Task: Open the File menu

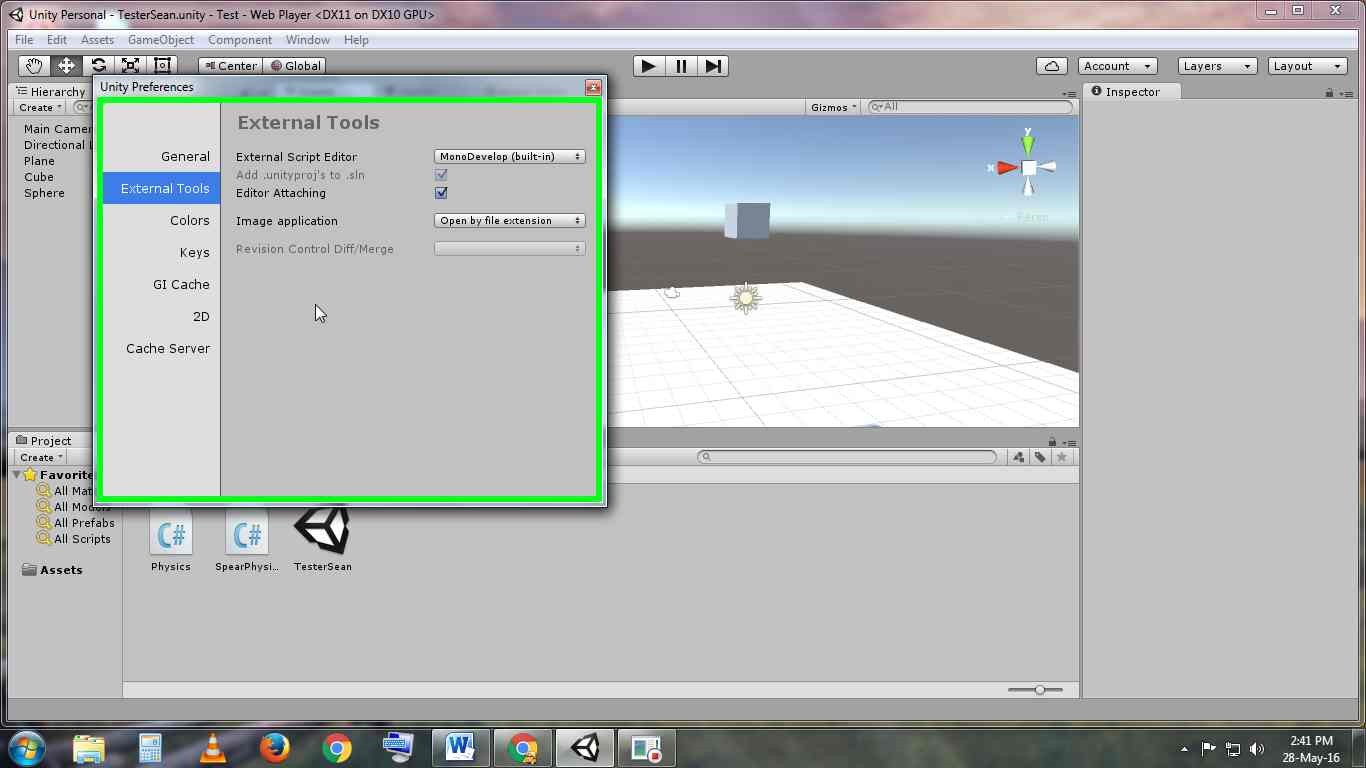Action: [24, 40]
